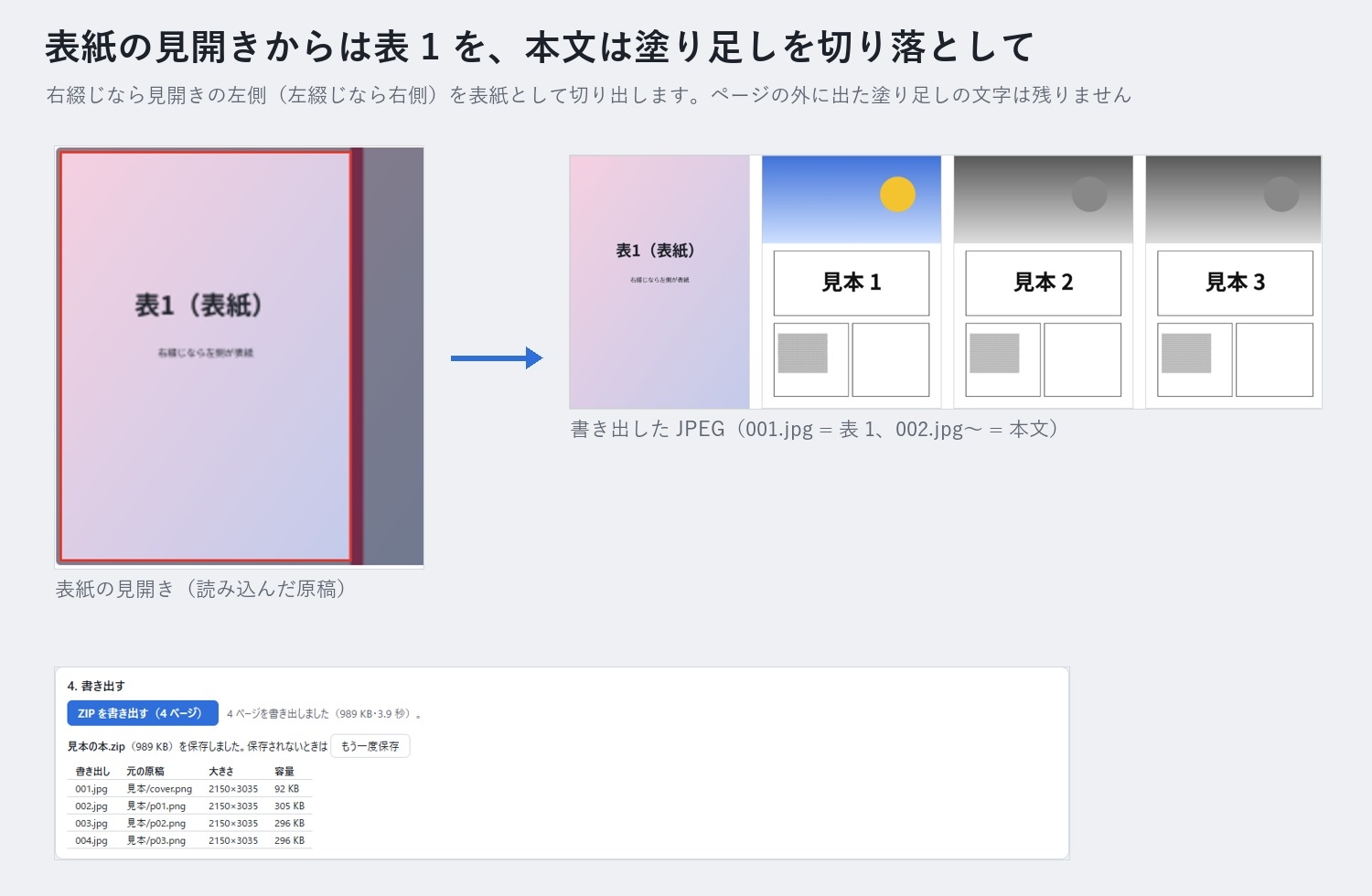The height and width of the screenshot is (896, 1372).
Task: Open the exported 見本 1 page thumbnail
Action: [x=852, y=282]
